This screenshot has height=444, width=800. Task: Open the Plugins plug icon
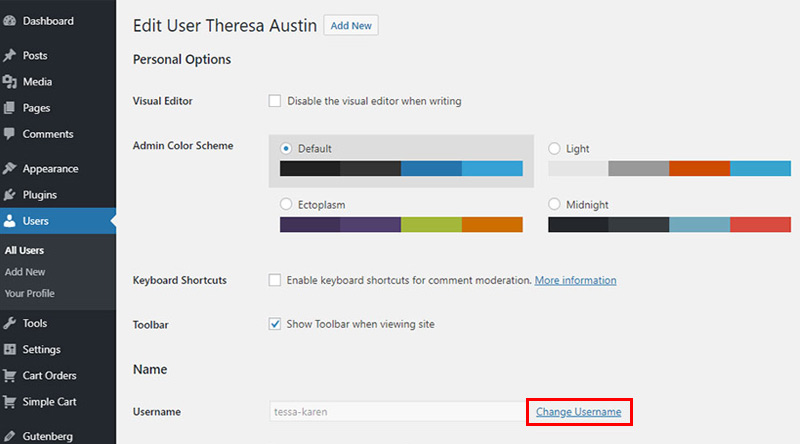pos(10,194)
